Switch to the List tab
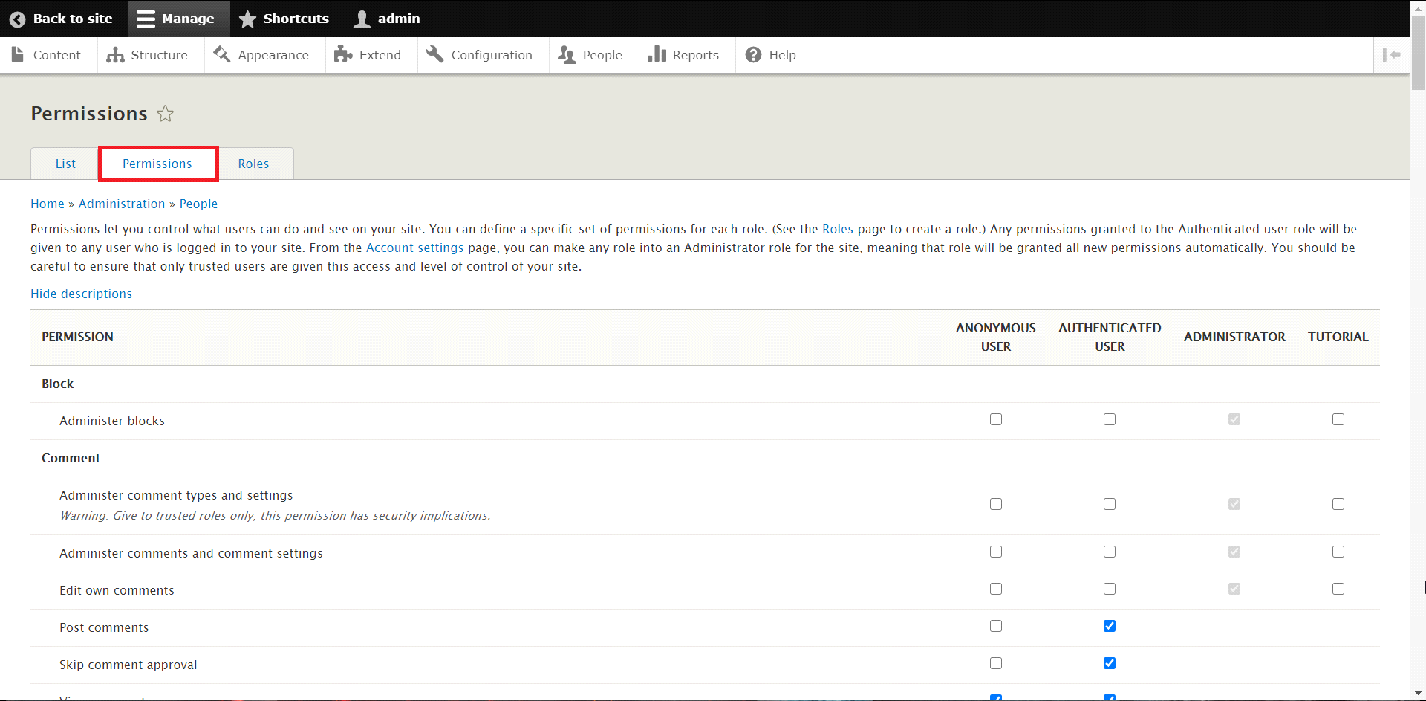The width and height of the screenshot is (1426, 701). [65, 164]
